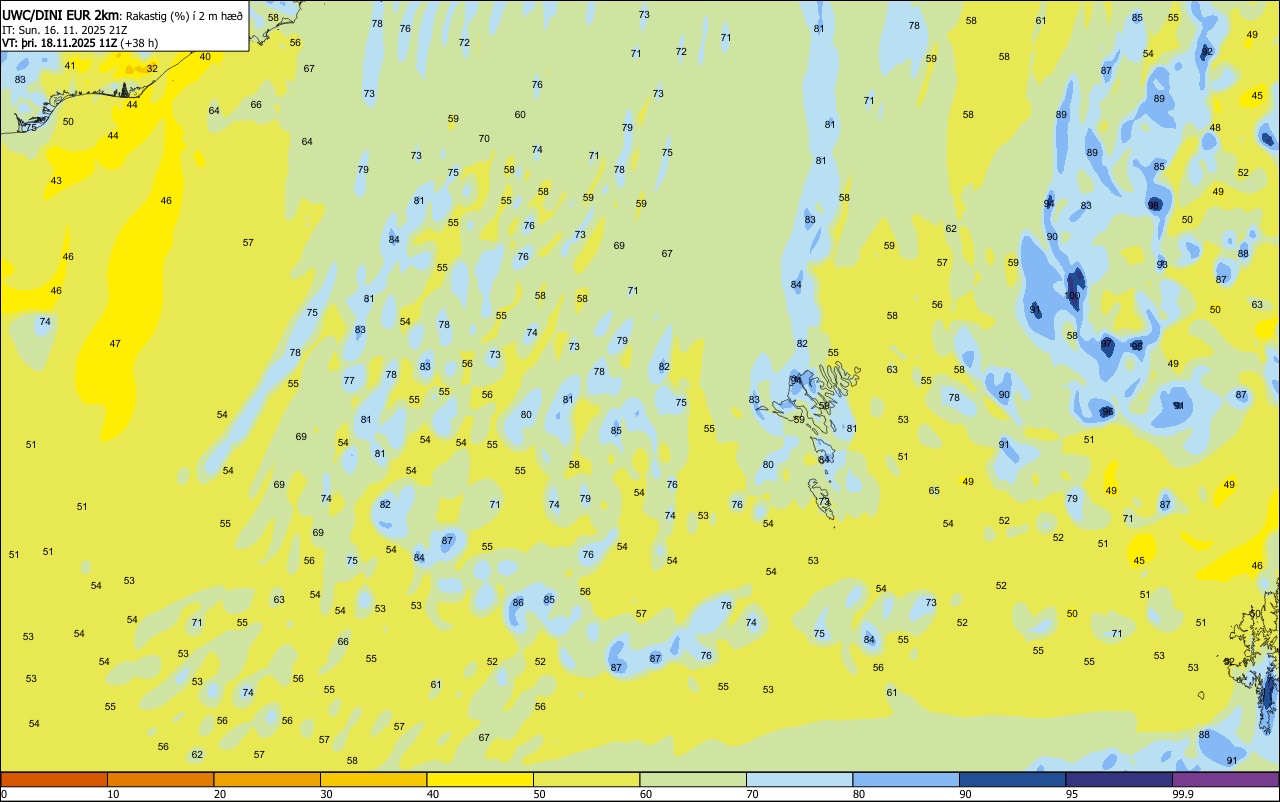This screenshot has width=1280, height=802.
Task: Click the '0' tick label at scale start
Action: click(4, 794)
